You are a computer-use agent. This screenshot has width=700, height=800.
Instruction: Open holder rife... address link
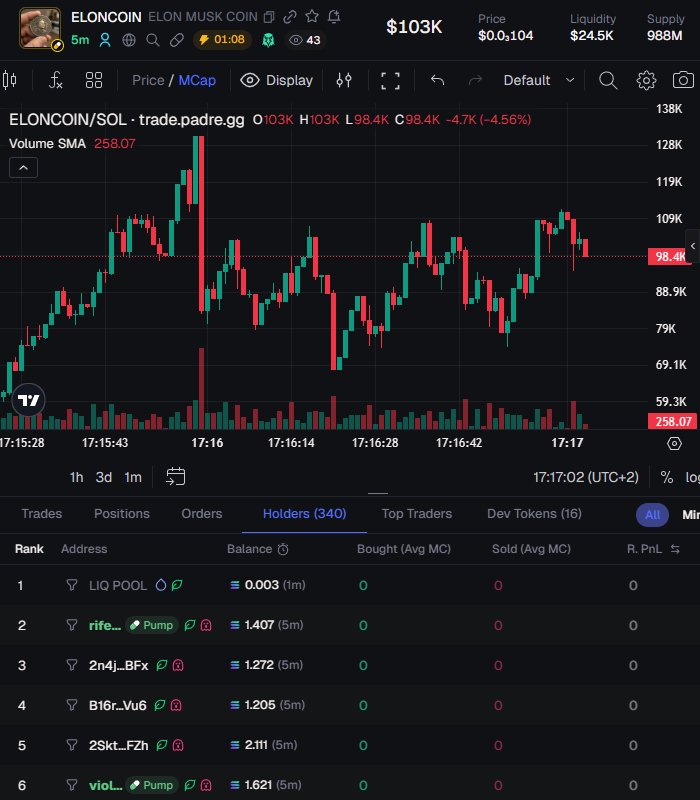pyautogui.click(x=105, y=625)
